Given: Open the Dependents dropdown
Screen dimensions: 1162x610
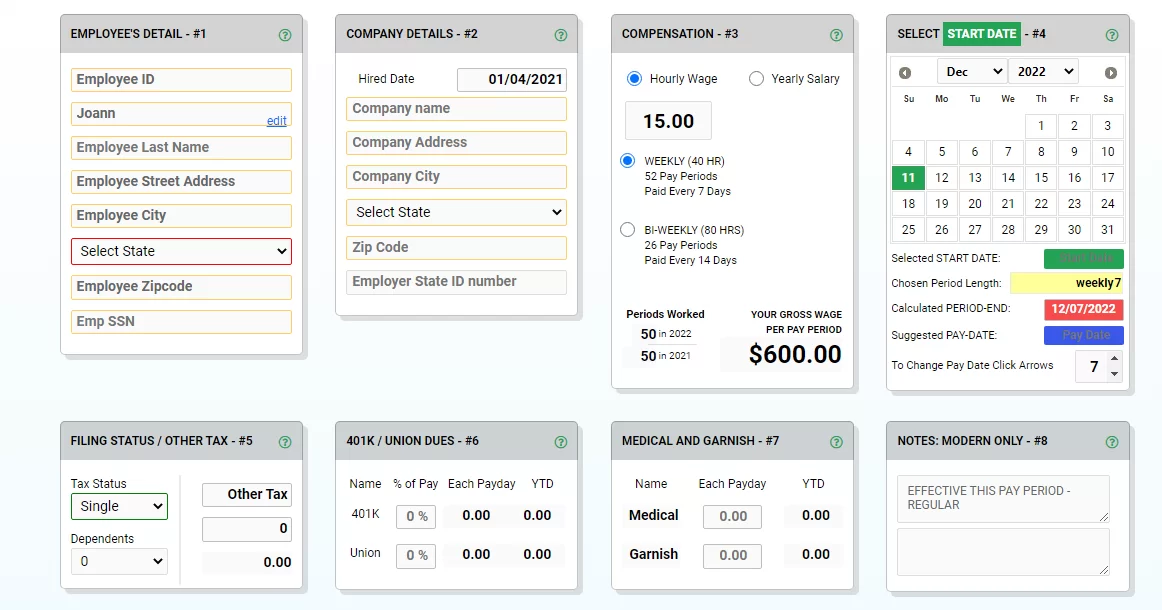Looking at the screenshot, I should tap(119, 561).
